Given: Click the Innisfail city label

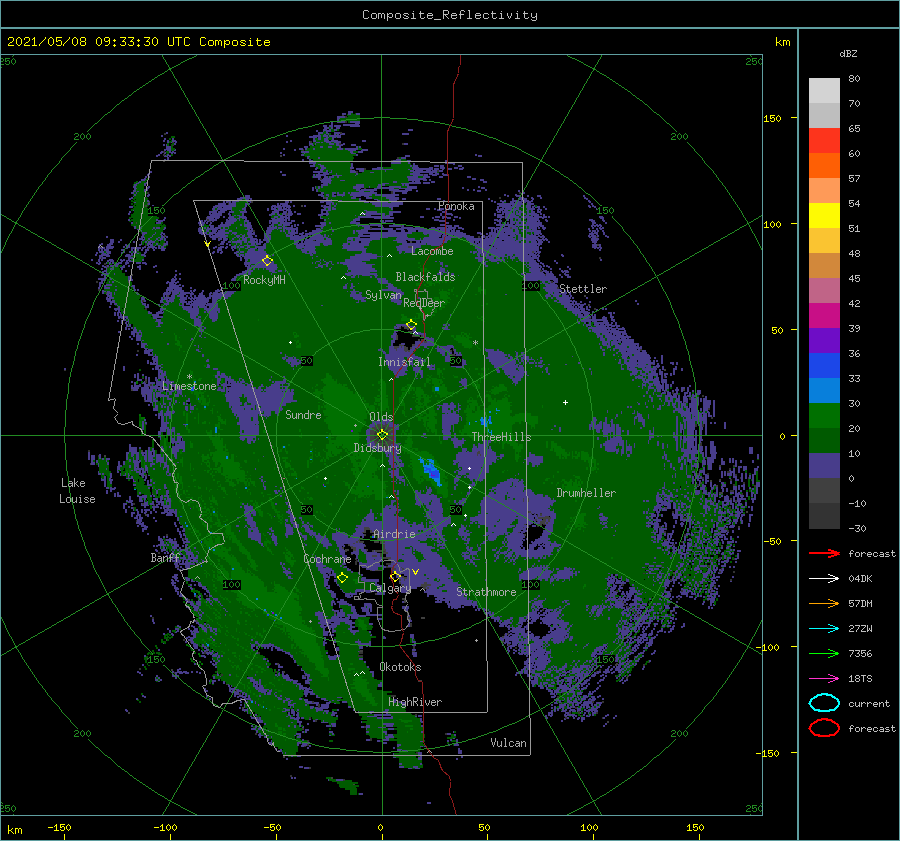Looking at the screenshot, I should coord(404,362).
